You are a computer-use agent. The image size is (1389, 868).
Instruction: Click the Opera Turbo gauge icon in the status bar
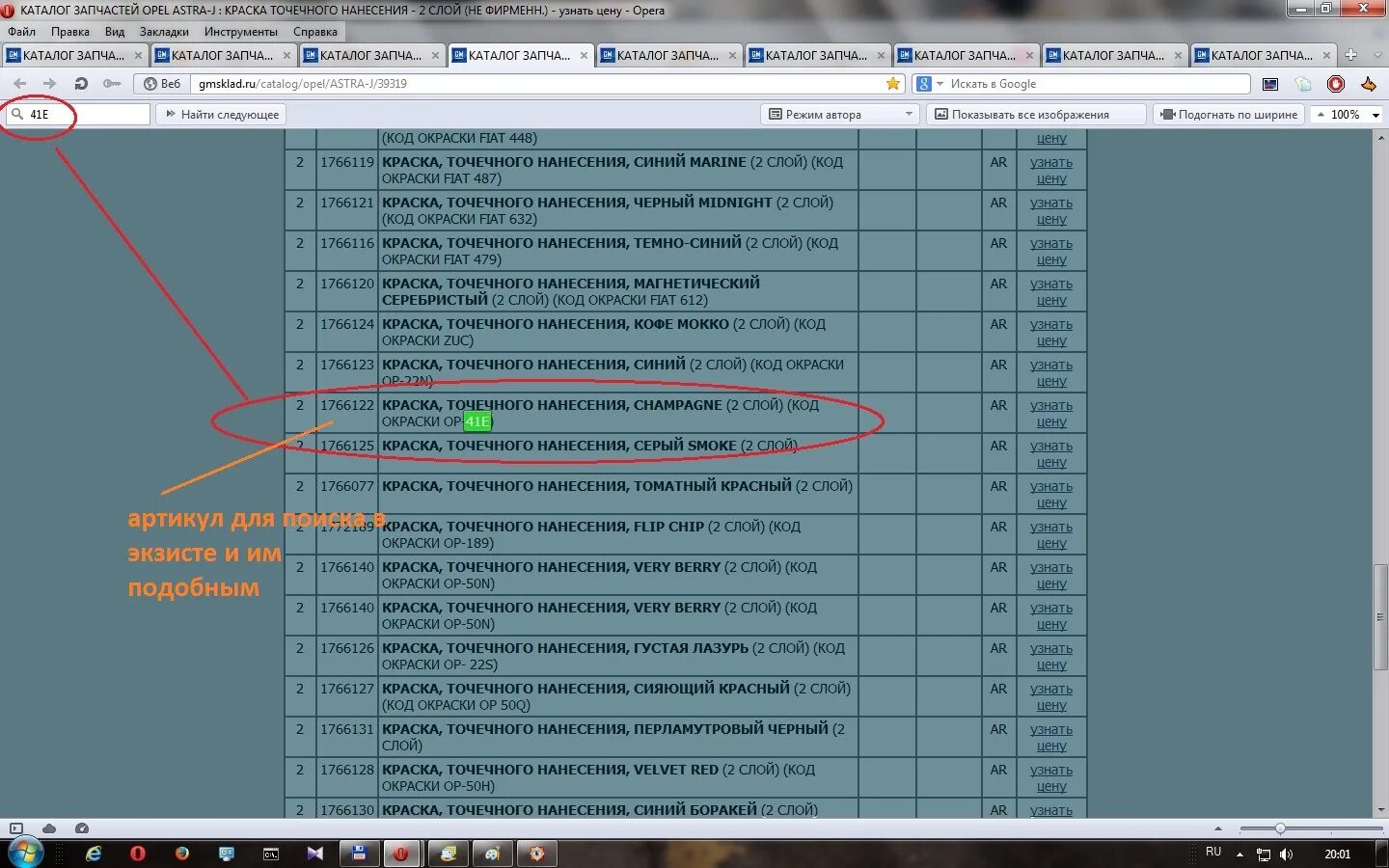[x=82, y=828]
